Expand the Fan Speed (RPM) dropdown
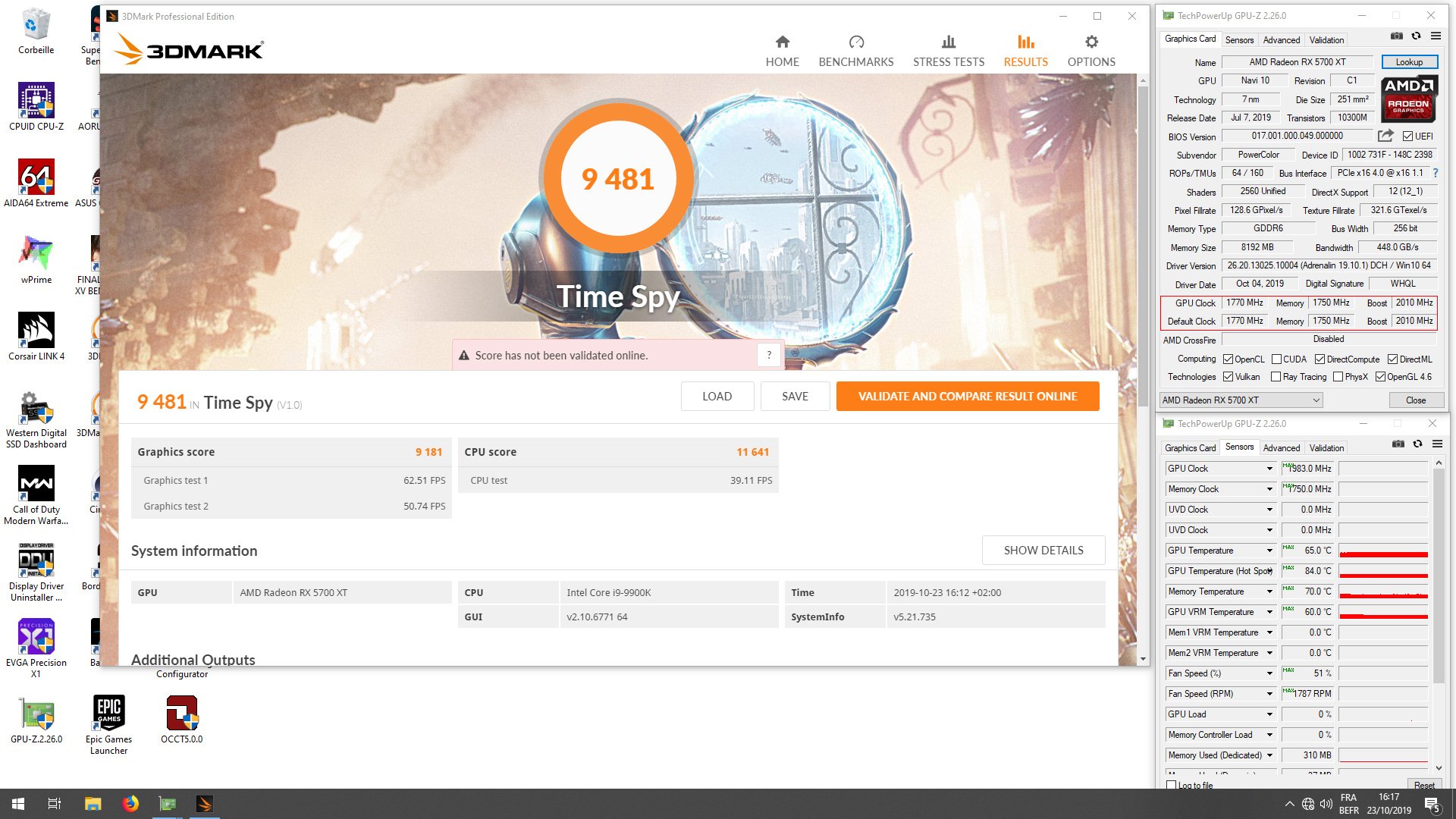This screenshot has width=1456, height=819. pyautogui.click(x=1269, y=694)
